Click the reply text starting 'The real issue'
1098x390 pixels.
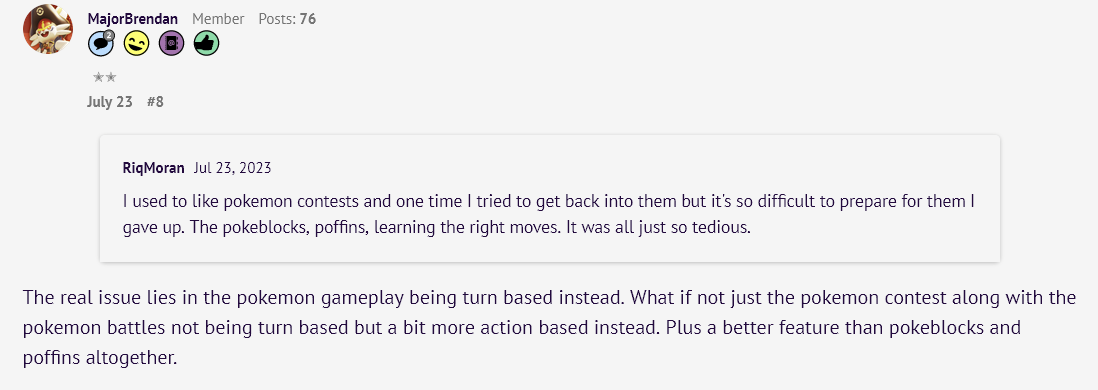pos(549,328)
